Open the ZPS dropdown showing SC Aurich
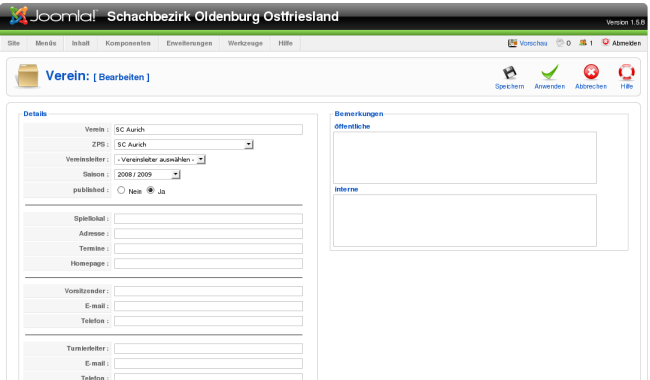 pos(184,144)
